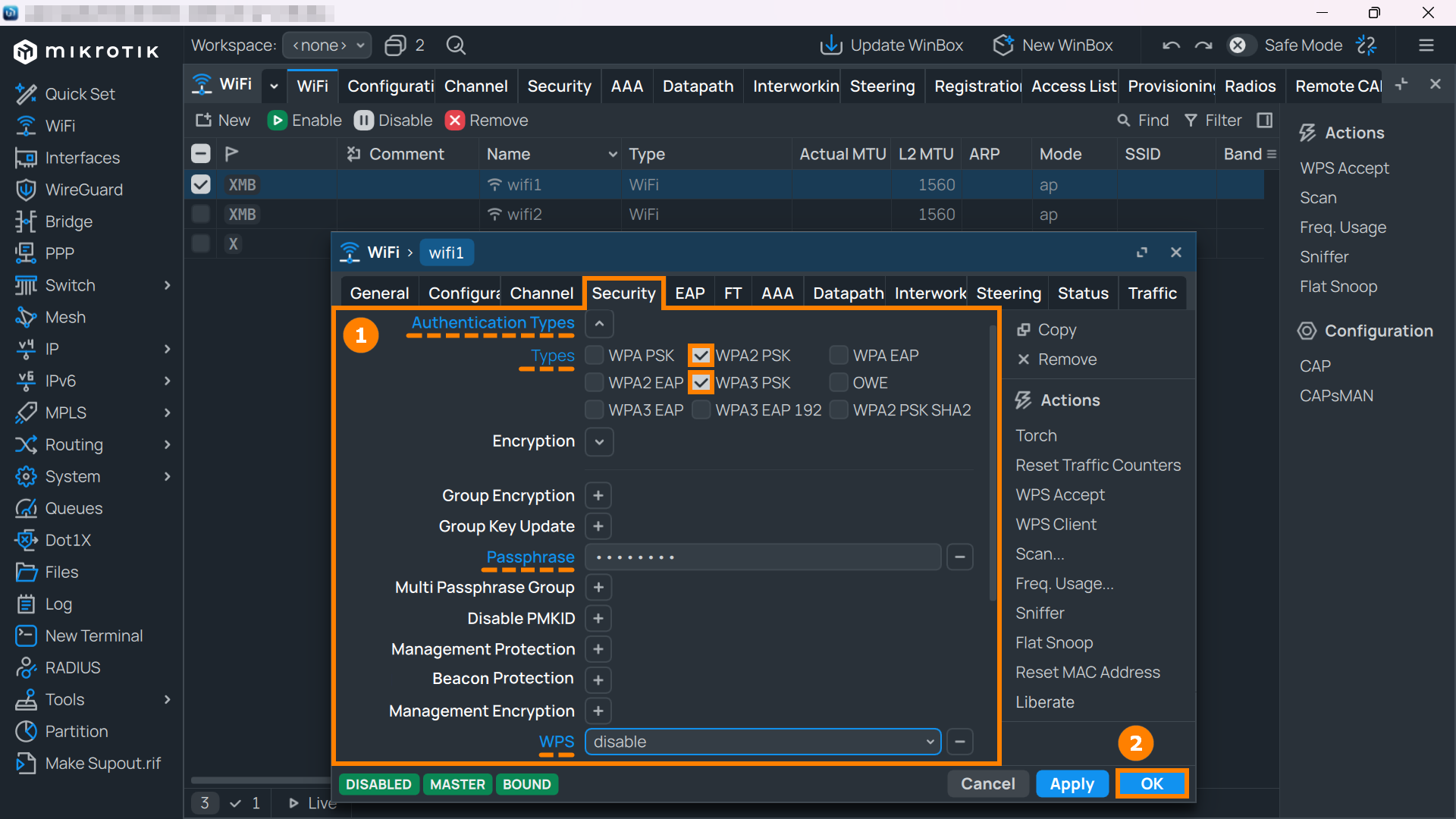
Task: Expand the Routing submenu
Action: pos(167,444)
